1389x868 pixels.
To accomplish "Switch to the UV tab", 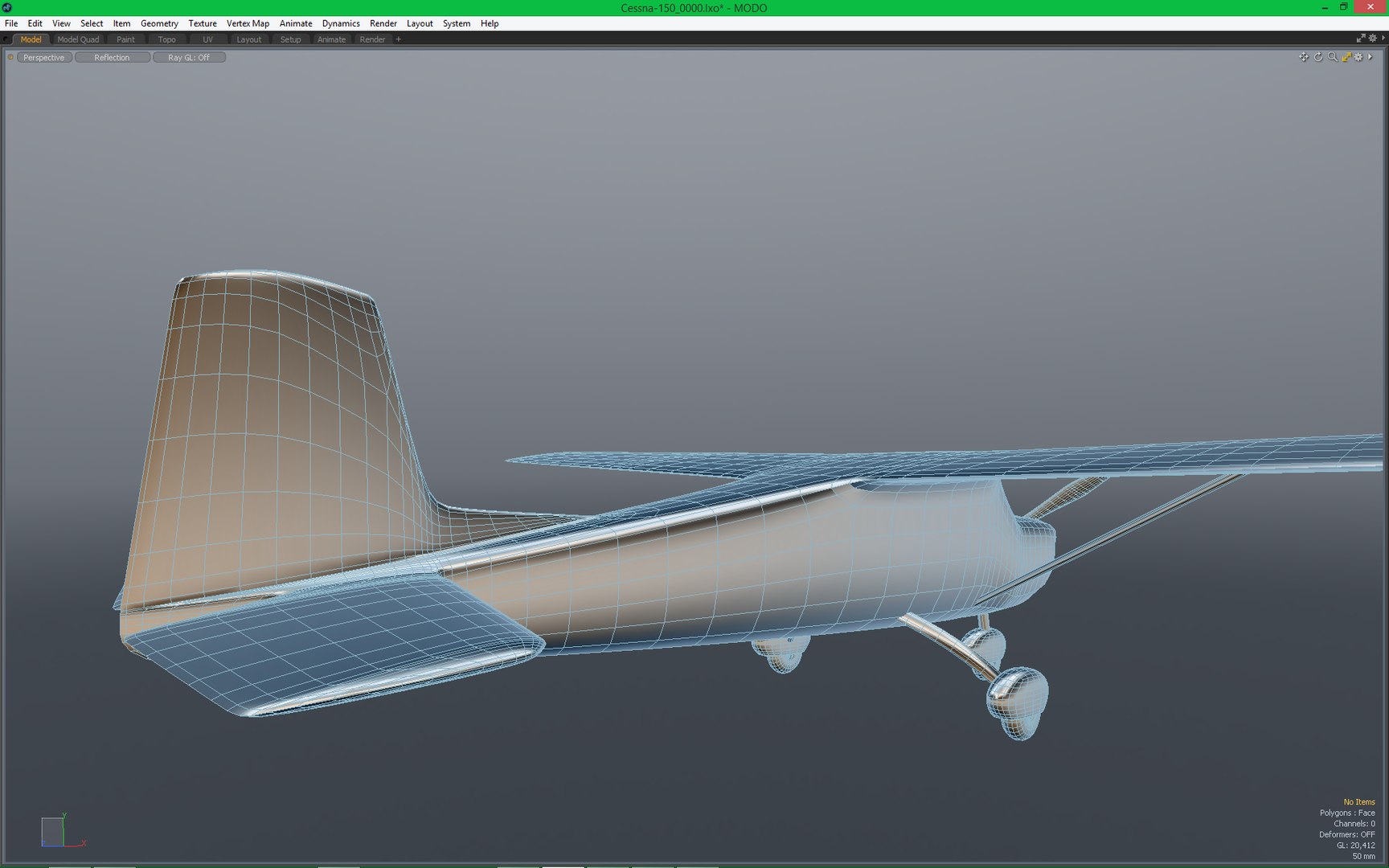I will [207, 39].
